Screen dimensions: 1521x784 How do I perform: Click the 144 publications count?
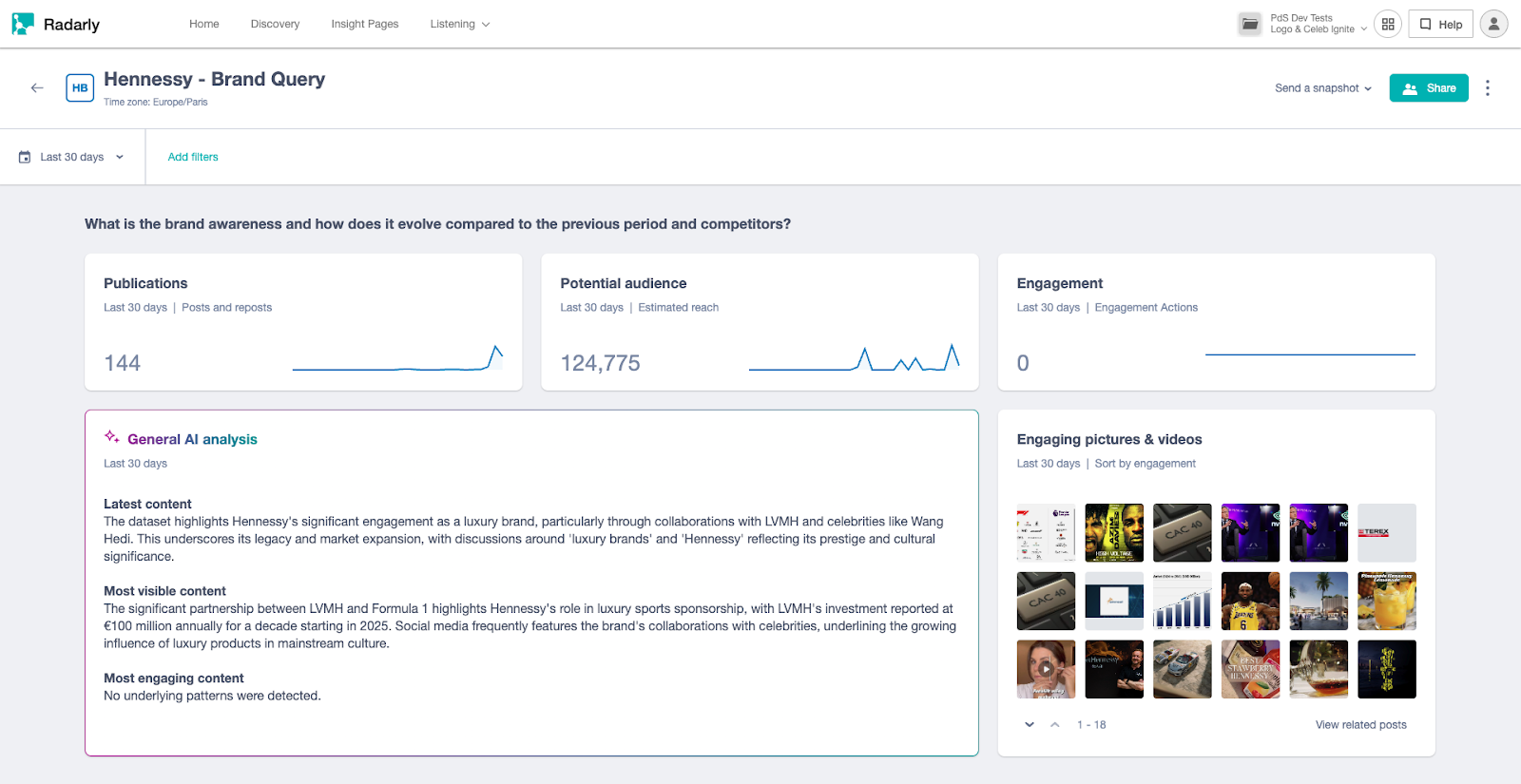pyautogui.click(x=122, y=363)
